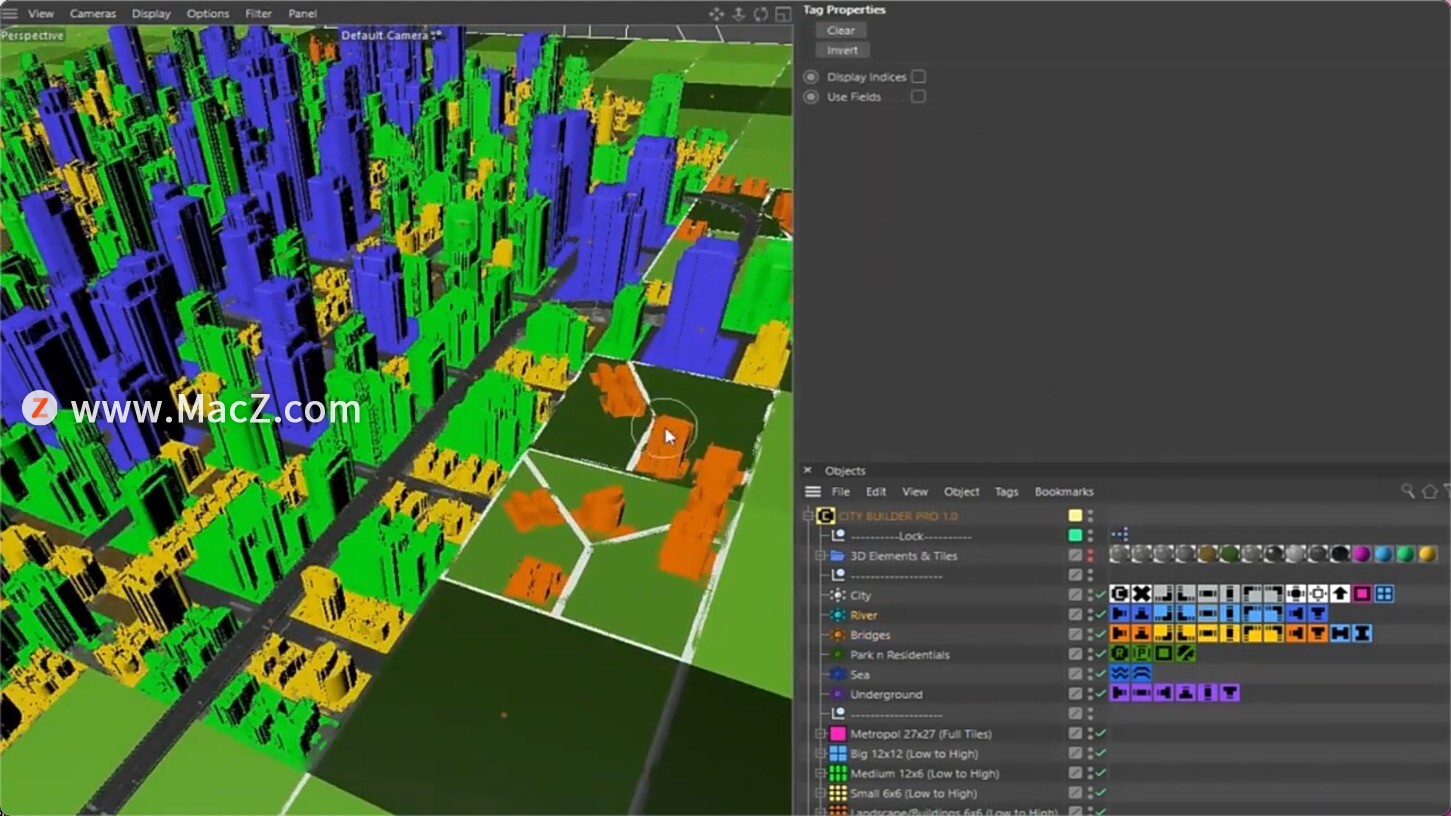Select the pink Metropol square icon
Image resolution: width=1451 pixels, height=816 pixels.
[838, 733]
